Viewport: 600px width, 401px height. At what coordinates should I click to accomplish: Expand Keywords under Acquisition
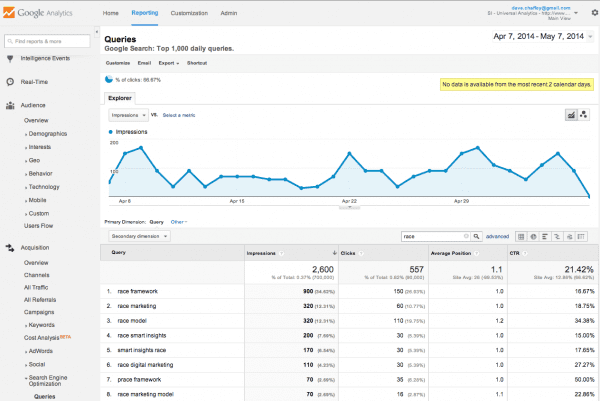click(x=40, y=325)
